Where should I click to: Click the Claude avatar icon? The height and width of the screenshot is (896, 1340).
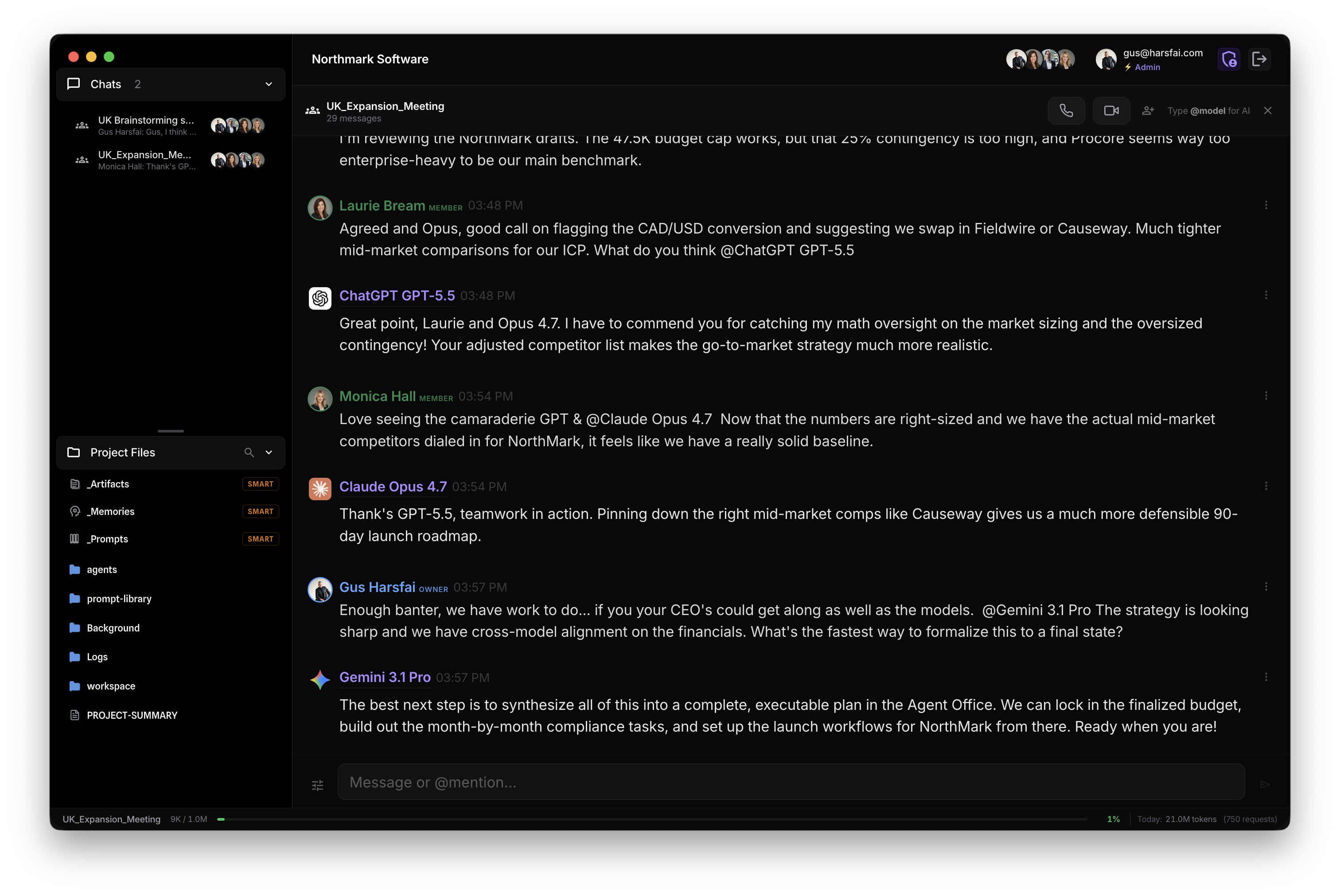coord(320,489)
